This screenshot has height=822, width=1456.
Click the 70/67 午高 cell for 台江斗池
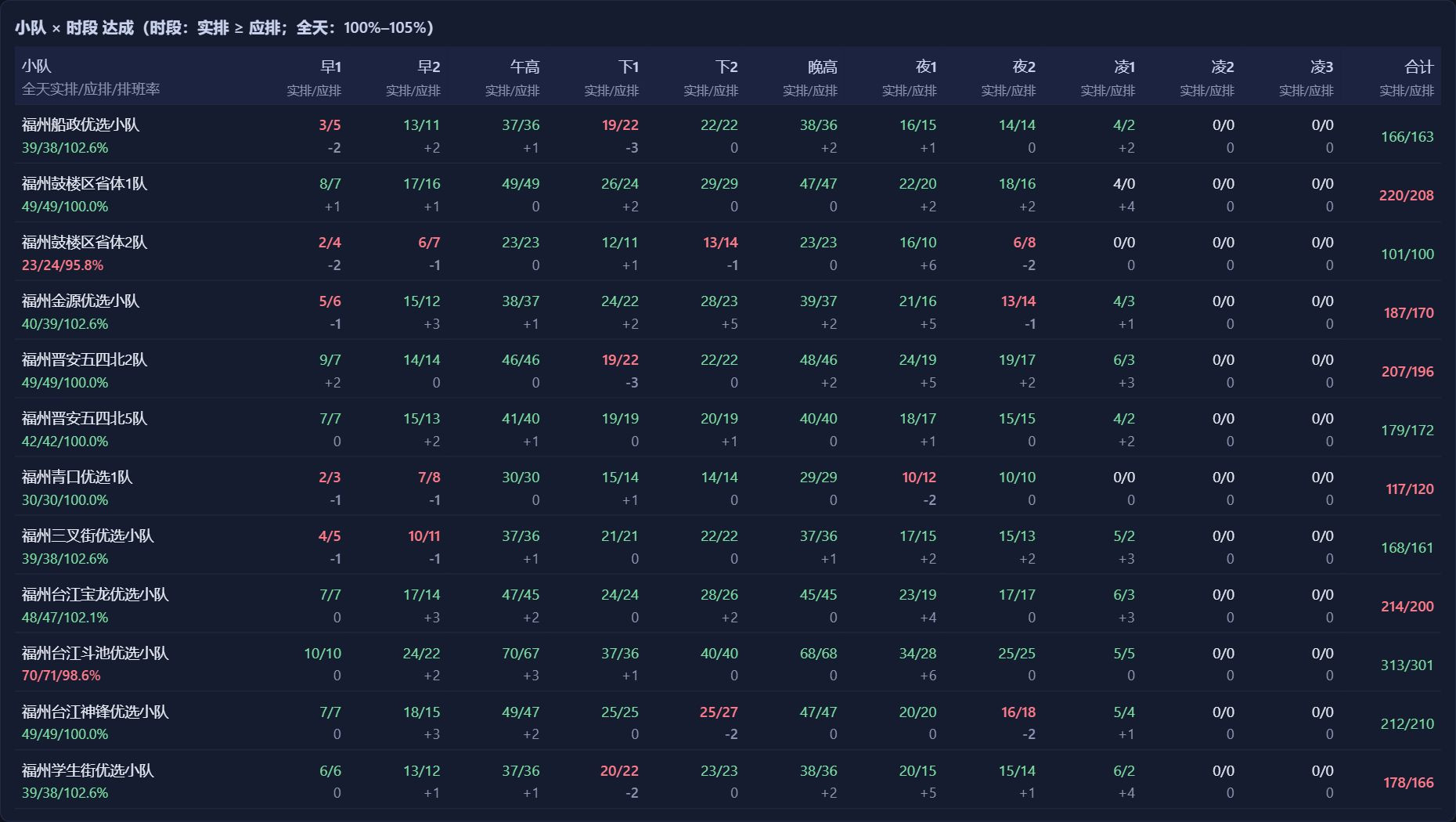pos(521,654)
